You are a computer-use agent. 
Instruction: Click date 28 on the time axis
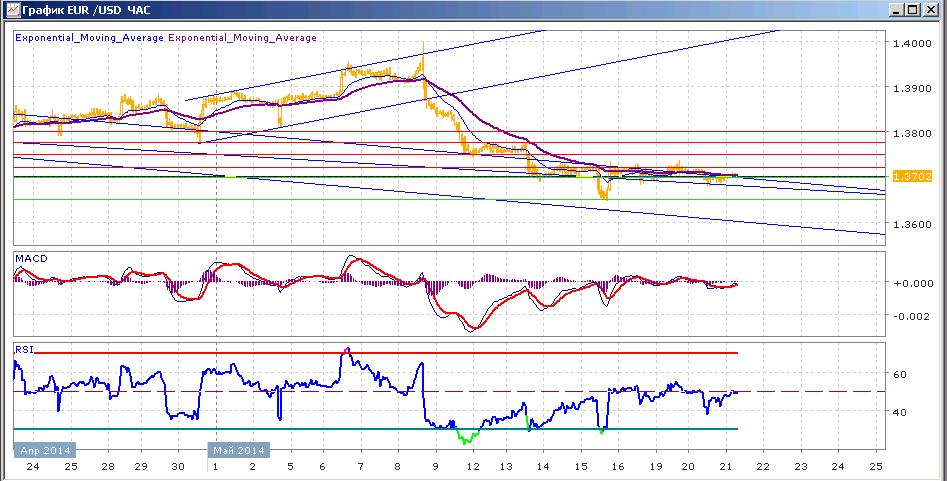coord(108,467)
